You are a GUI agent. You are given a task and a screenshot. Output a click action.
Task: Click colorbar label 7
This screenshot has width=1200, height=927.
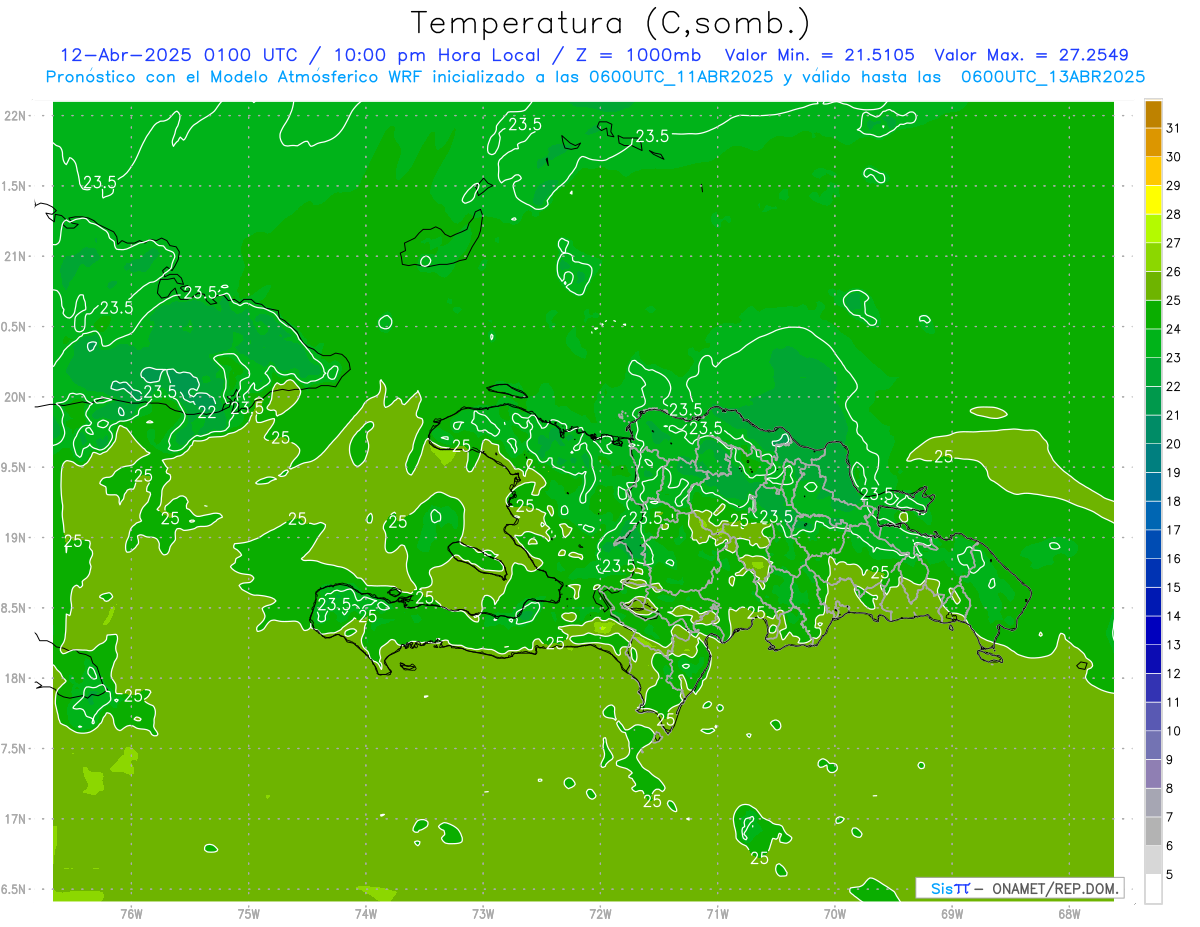1171,817
